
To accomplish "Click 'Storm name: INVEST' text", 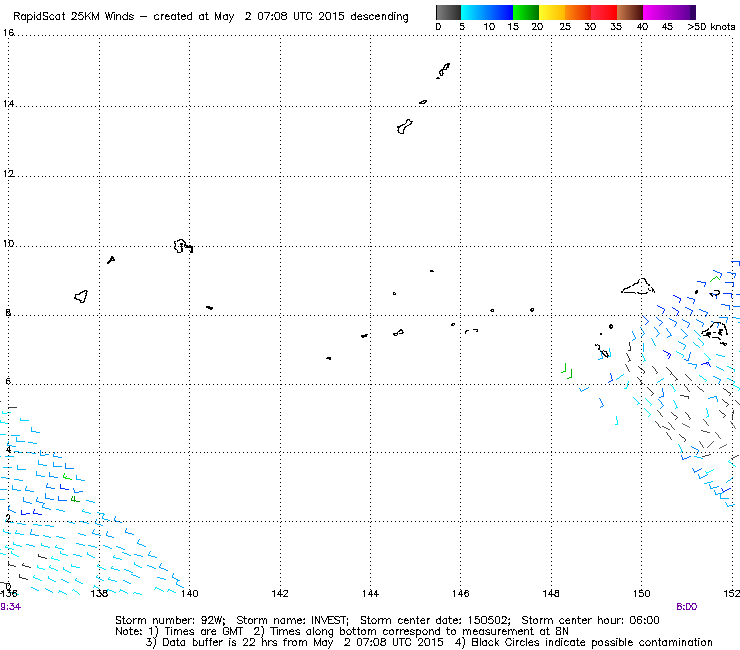I will (292, 620).
